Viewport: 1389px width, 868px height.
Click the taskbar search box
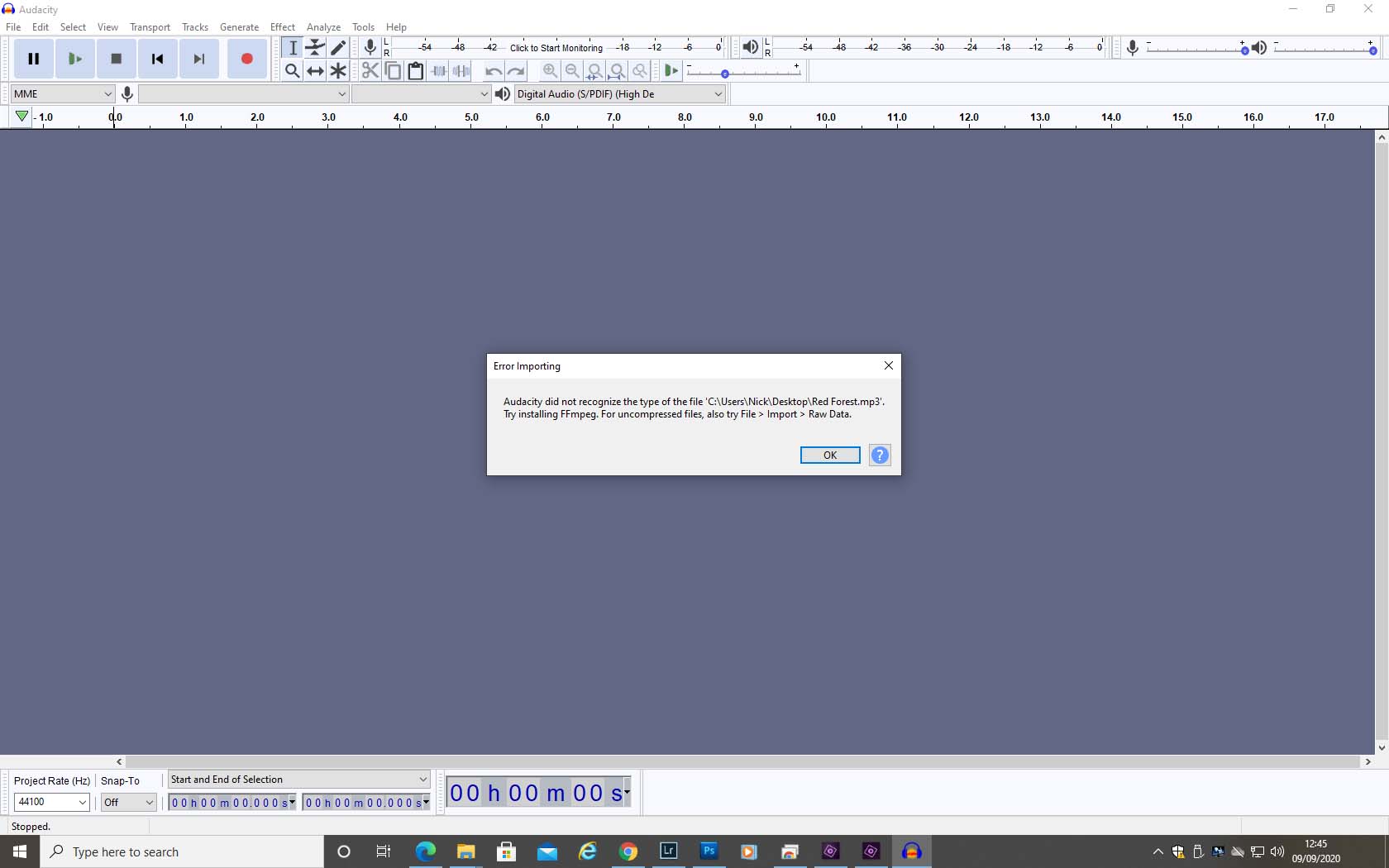(x=182, y=851)
